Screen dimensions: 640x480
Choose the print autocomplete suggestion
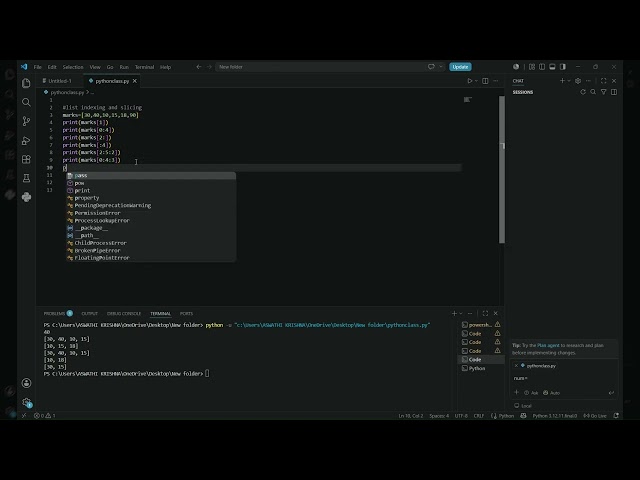point(151,191)
